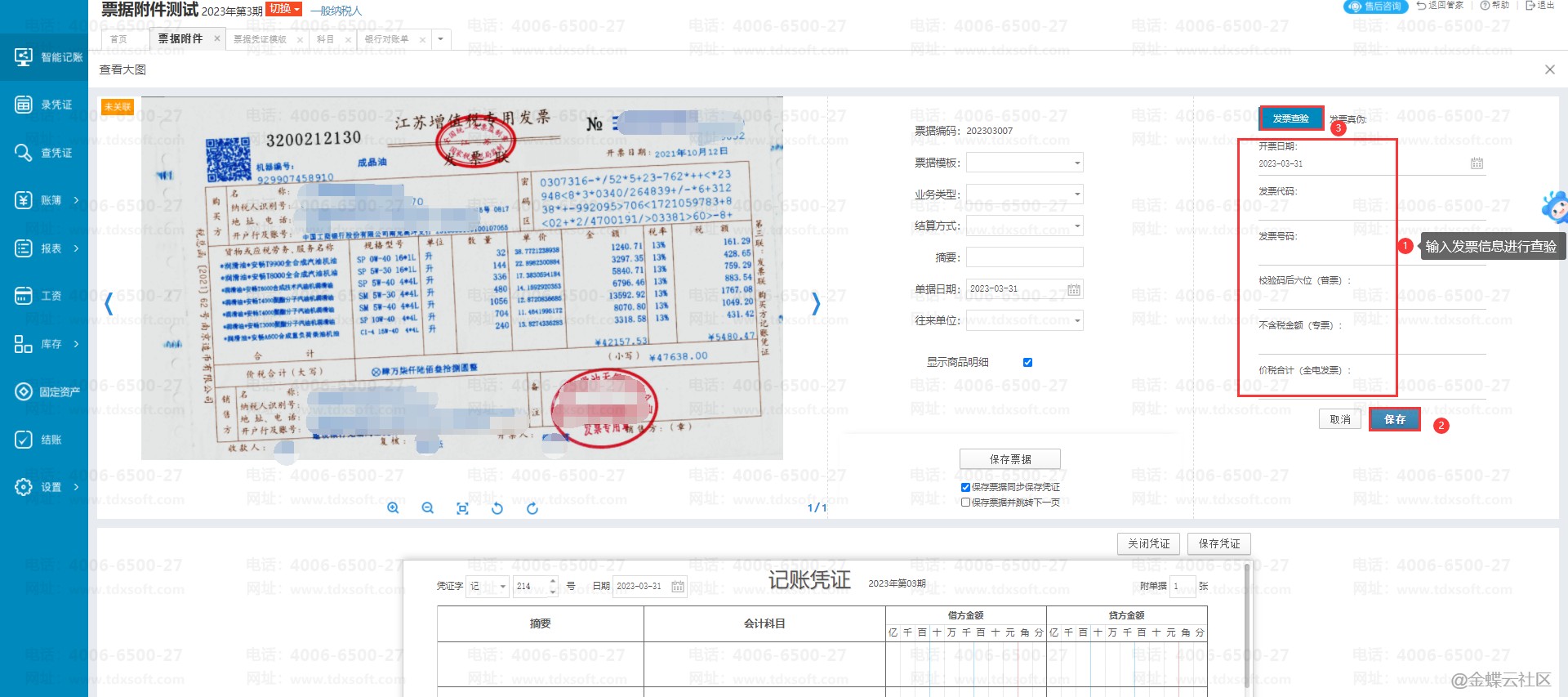
Task: Open the 结算方式 dropdown
Action: pyautogui.click(x=1076, y=226)
